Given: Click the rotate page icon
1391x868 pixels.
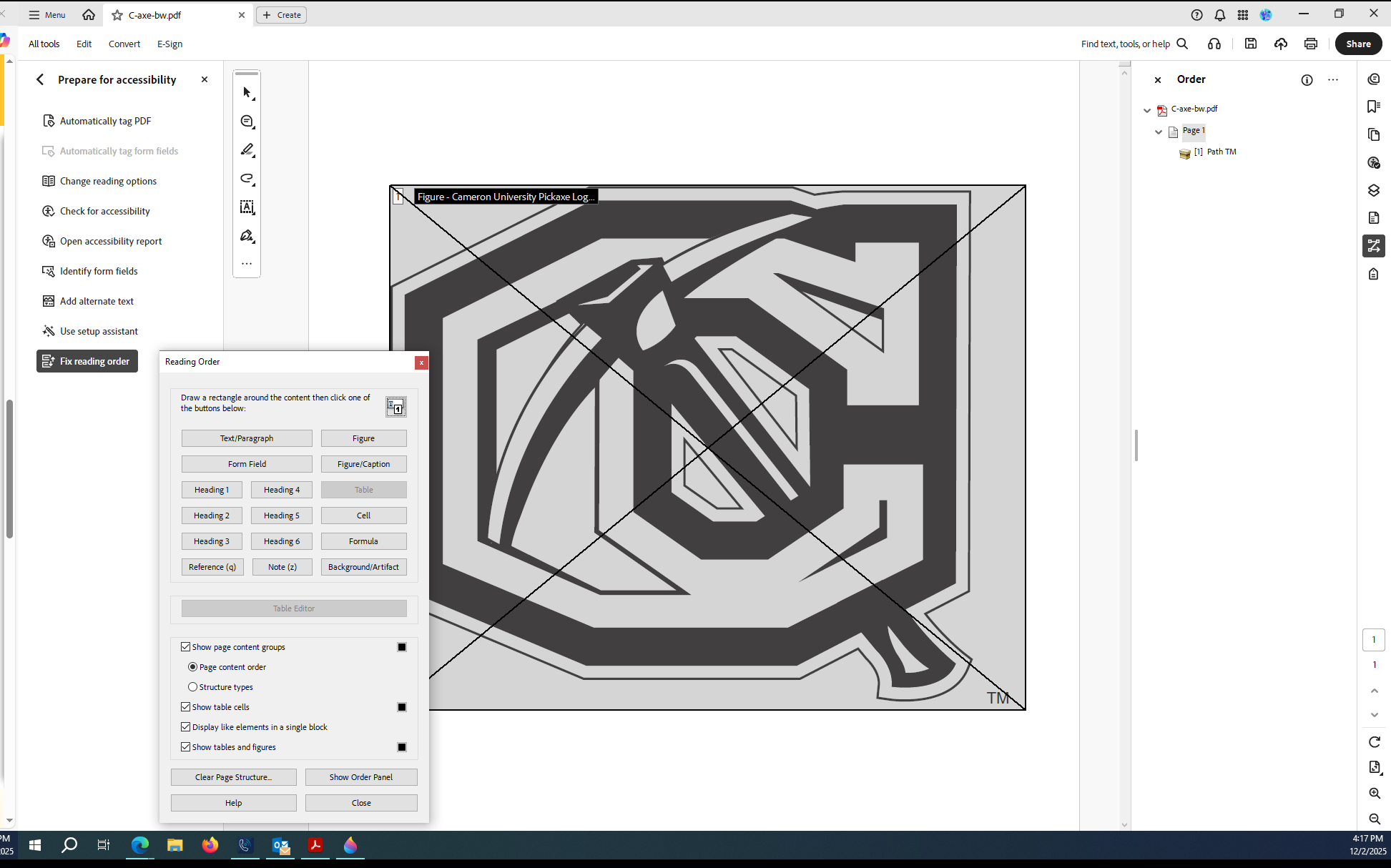Looking at the screenshot, I should [x=1374, y=742].
